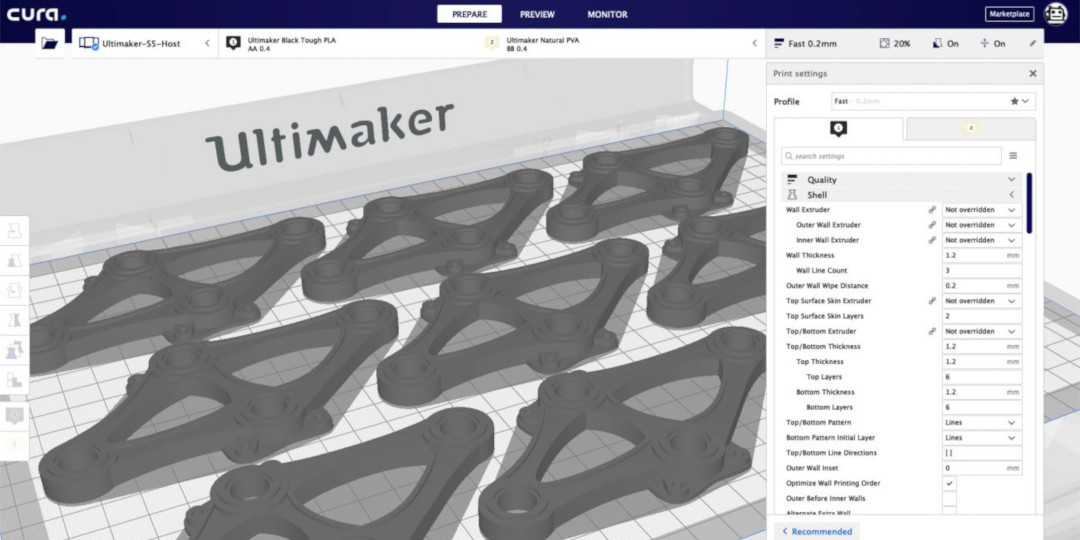Click the Fast 0.2mm layer height icon
The width and height of the screenshot is (1080, 540).
[779, 43]
